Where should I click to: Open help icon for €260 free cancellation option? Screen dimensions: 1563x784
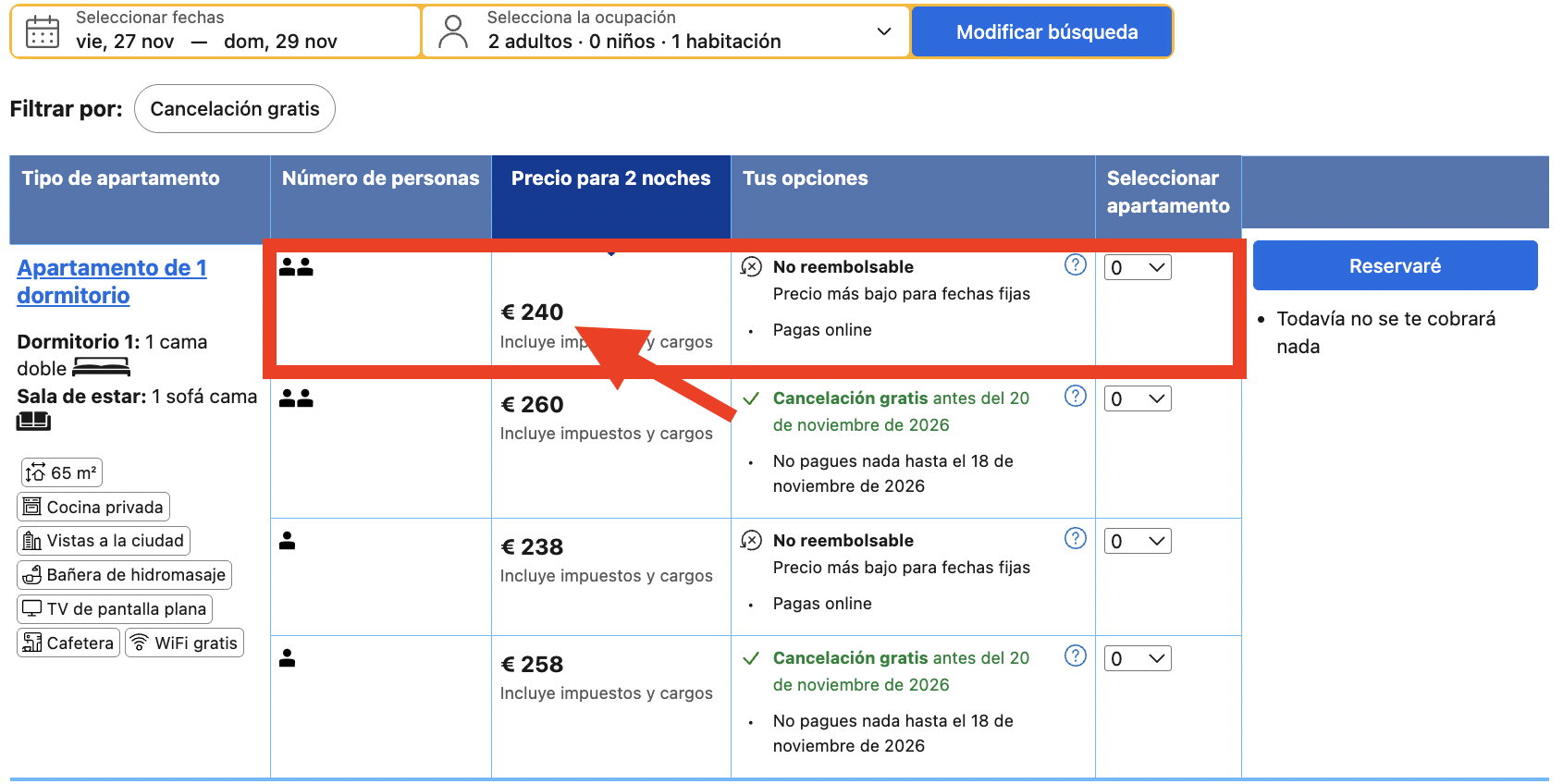pyautogui.click(x=1076, y=396)
